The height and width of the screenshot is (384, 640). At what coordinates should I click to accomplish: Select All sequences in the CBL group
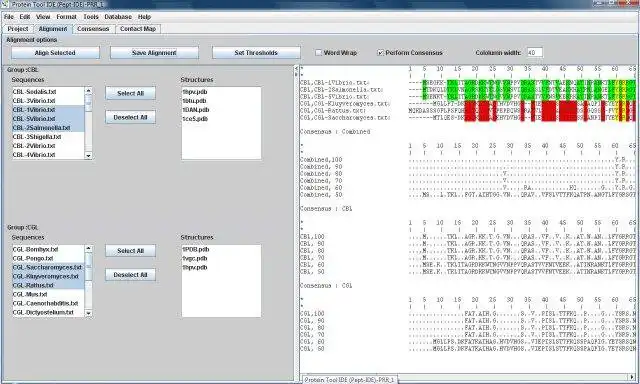[131, 93]
